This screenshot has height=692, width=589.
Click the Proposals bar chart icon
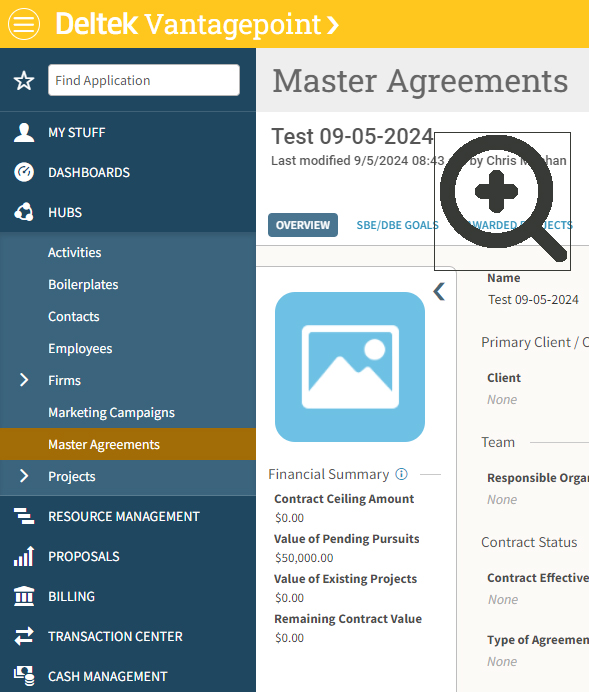[x=24, y=556]
